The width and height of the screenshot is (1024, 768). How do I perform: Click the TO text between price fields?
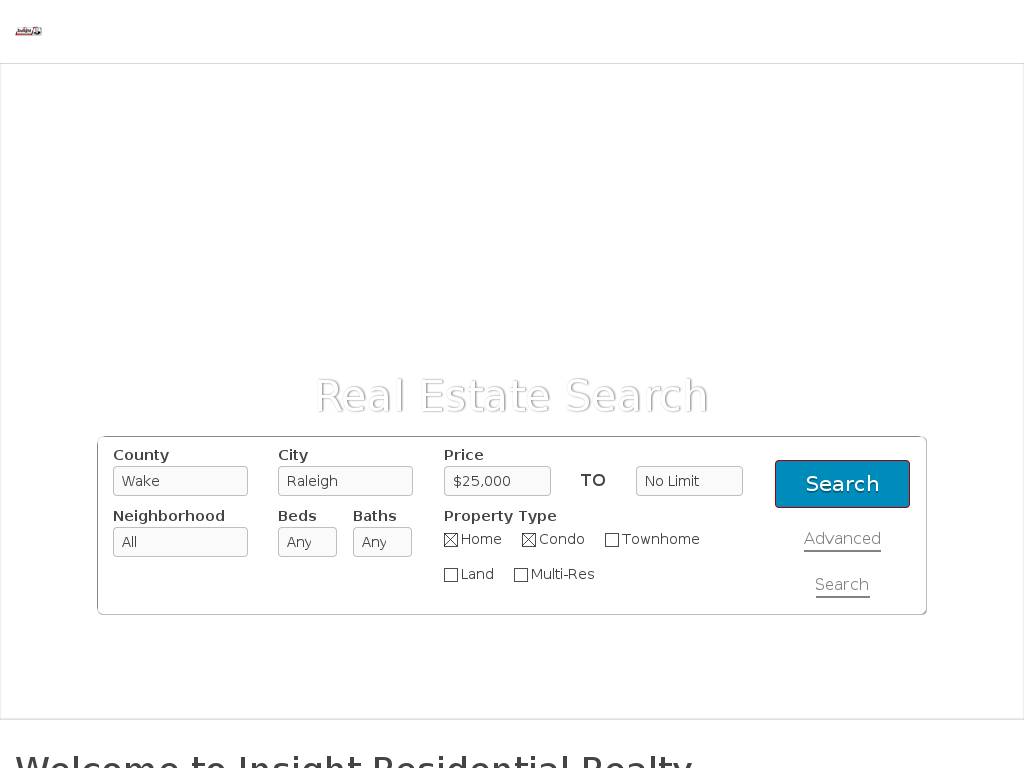click(x=593, y=480)
